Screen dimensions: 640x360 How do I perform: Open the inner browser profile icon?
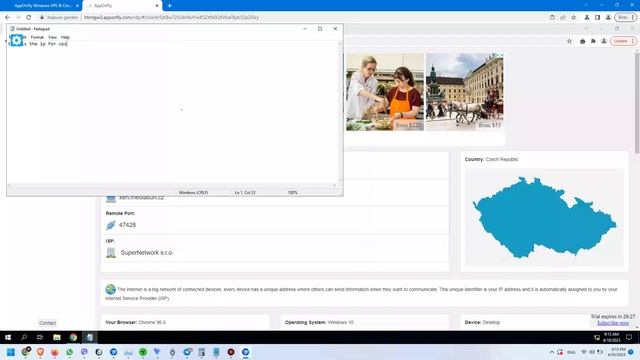pyautogui.click(x=604, y=41)
